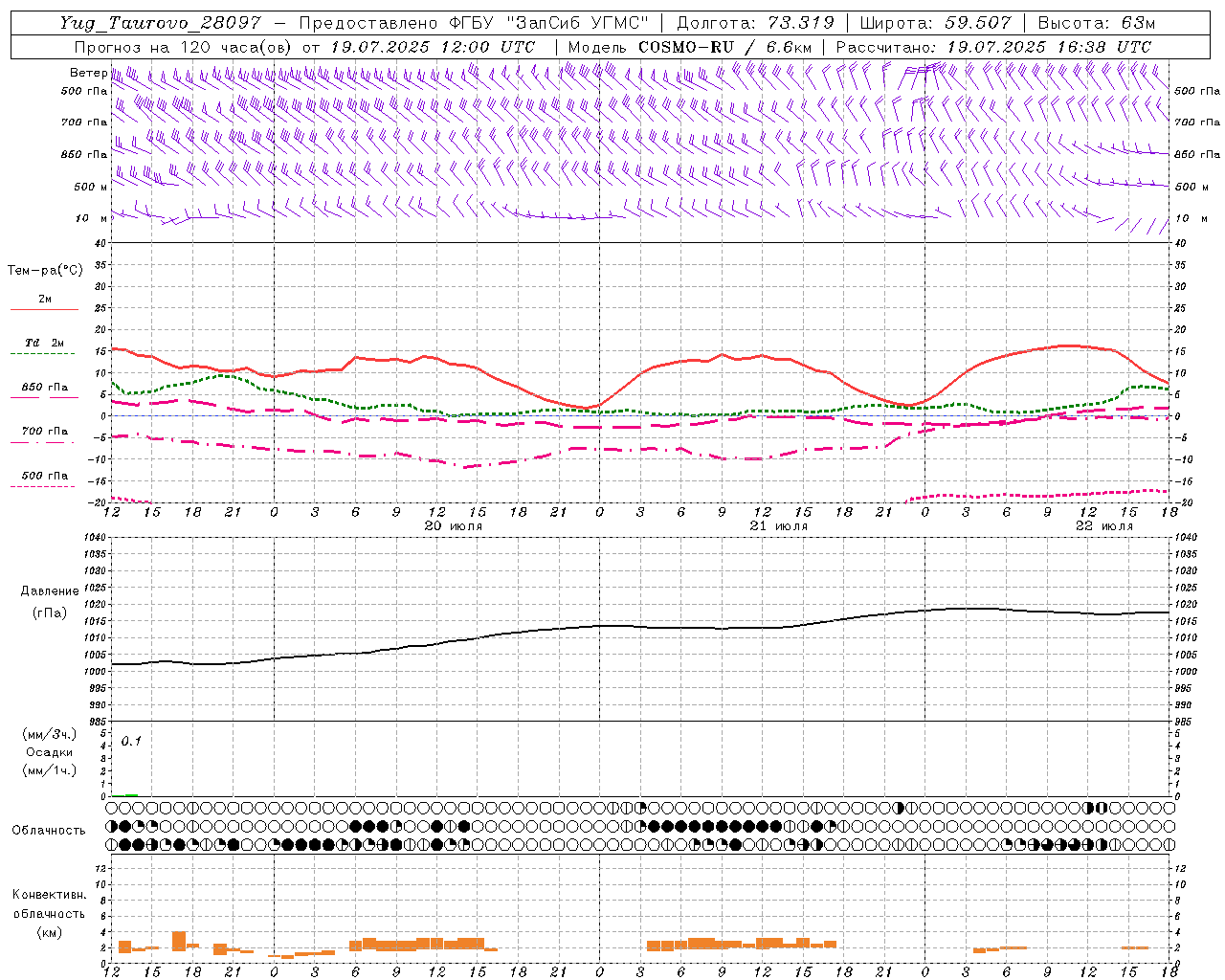The image size is (1225, 980).
Task: Click the 0.1 precipitation amount value
Action: (131, 742)
